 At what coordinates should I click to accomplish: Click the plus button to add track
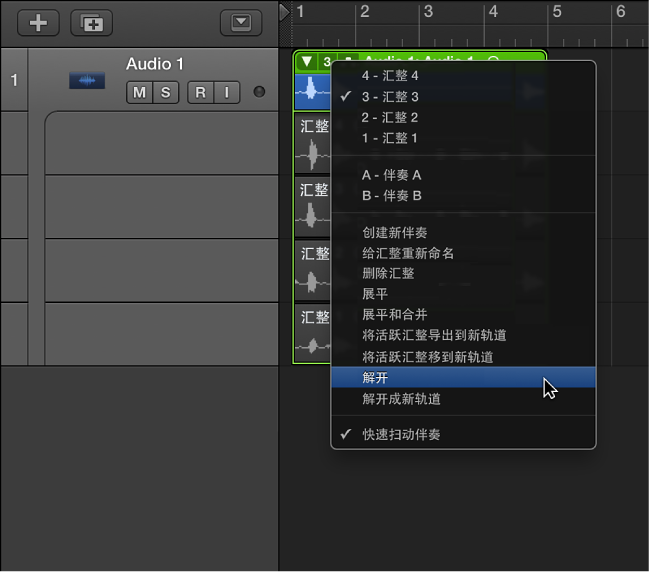(38, 23)
